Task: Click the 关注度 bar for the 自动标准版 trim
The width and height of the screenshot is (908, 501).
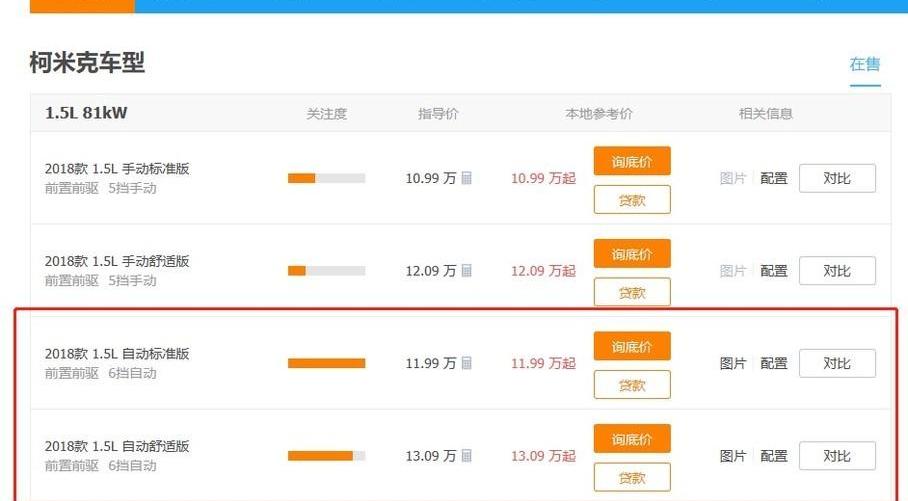Action: (327, 364)
